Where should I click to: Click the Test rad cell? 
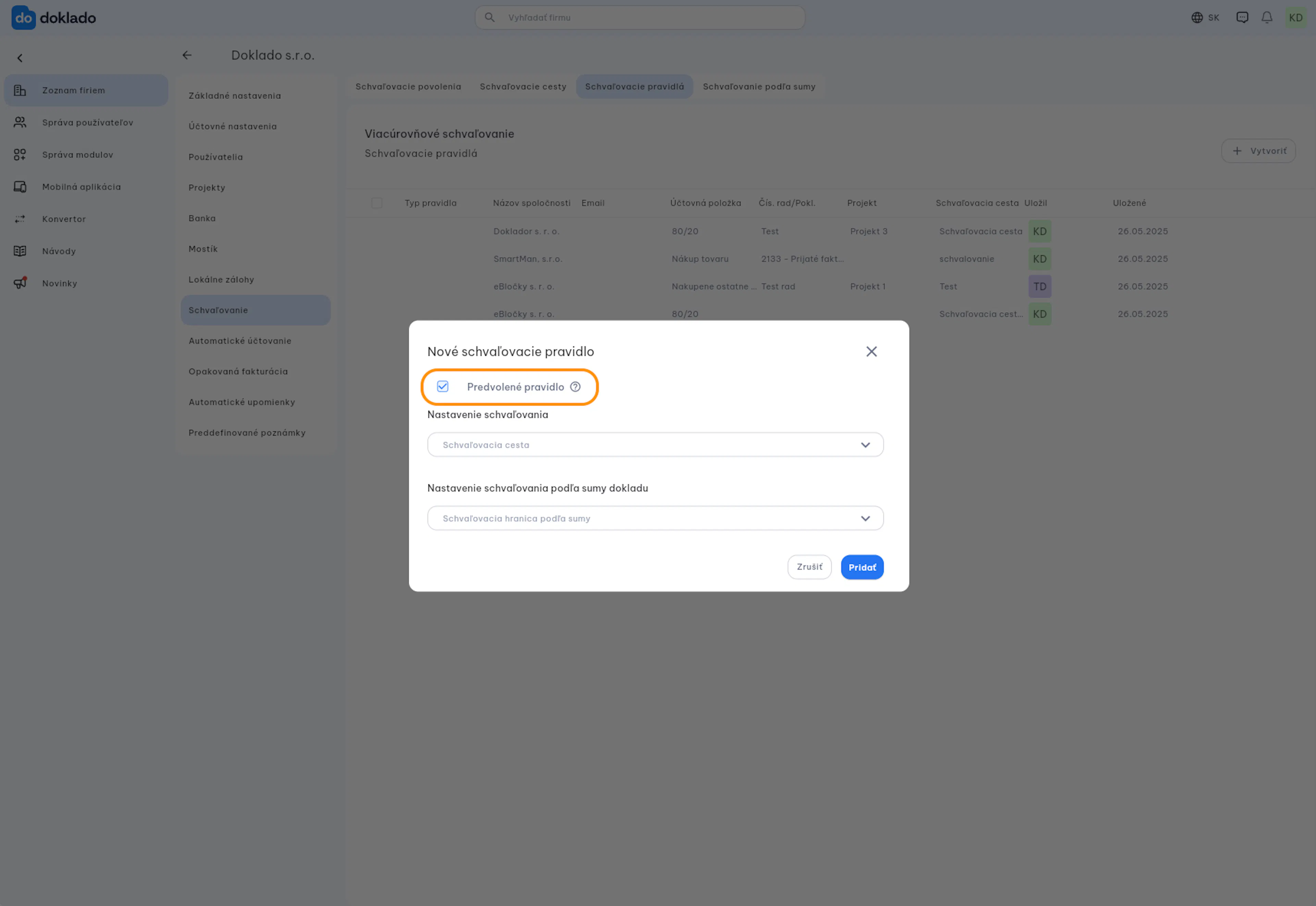point(778,287)
